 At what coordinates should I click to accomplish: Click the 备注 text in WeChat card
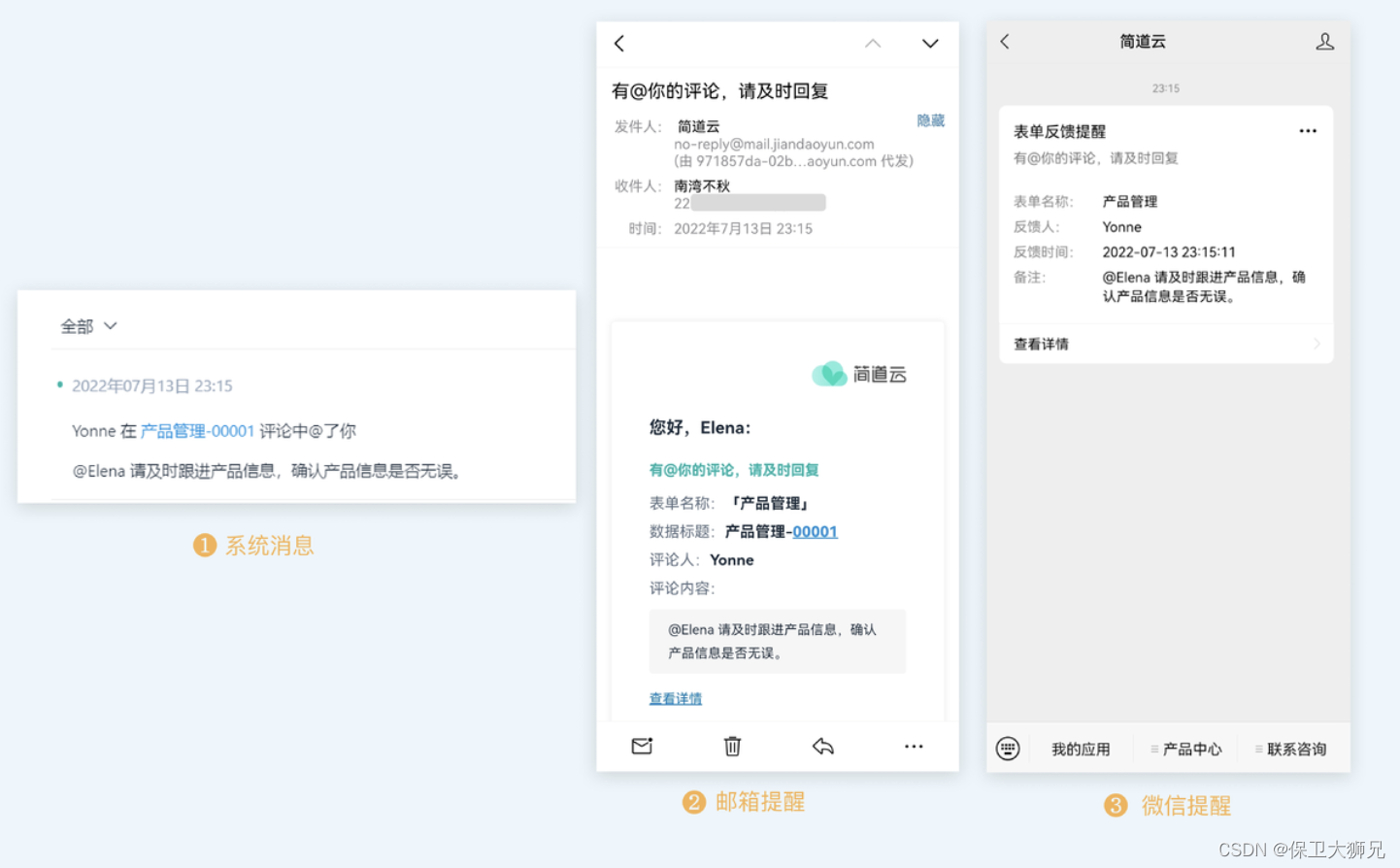click(1204, 286)
